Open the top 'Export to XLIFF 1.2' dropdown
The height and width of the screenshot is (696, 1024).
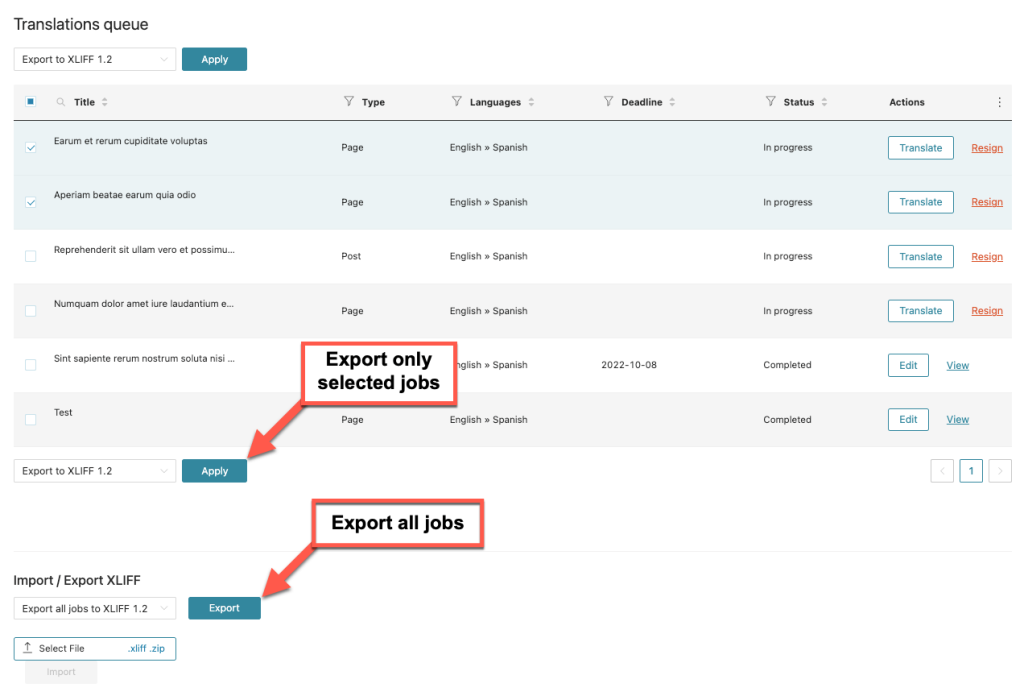coord(94,59)
